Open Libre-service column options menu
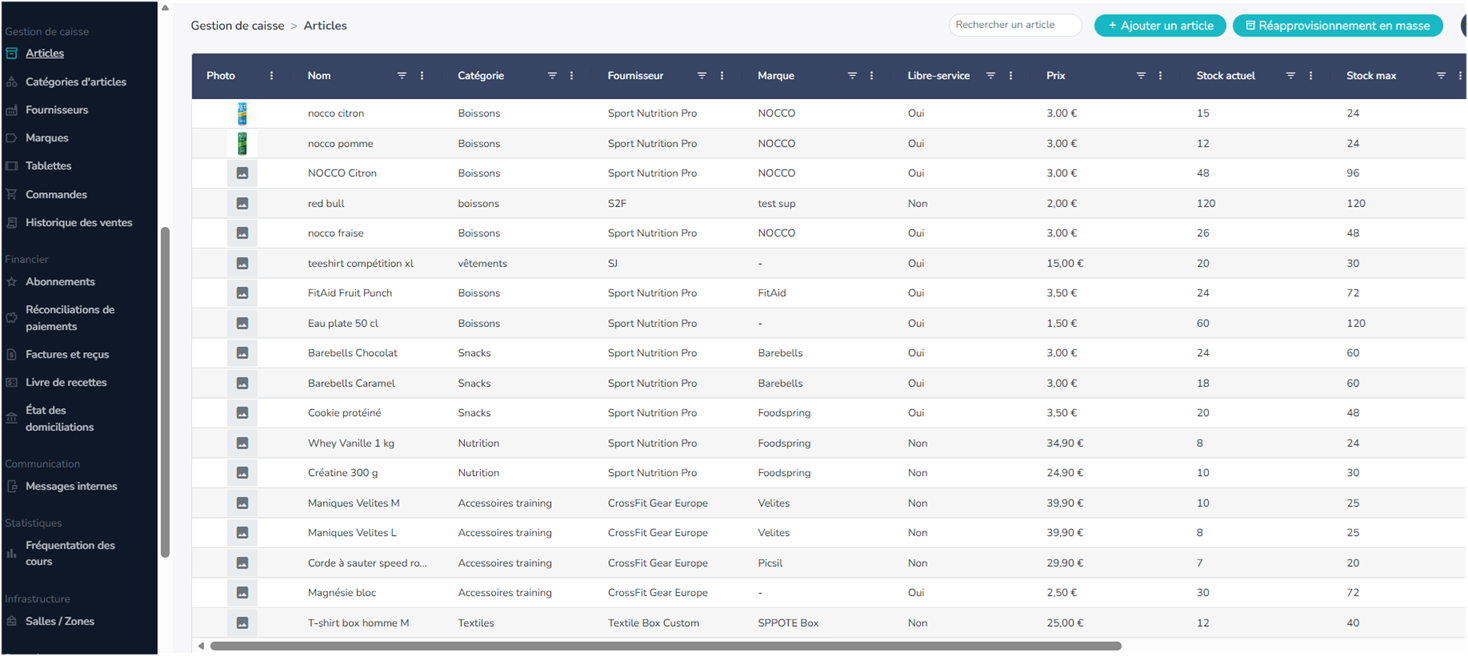 (x=1011, y=76)
